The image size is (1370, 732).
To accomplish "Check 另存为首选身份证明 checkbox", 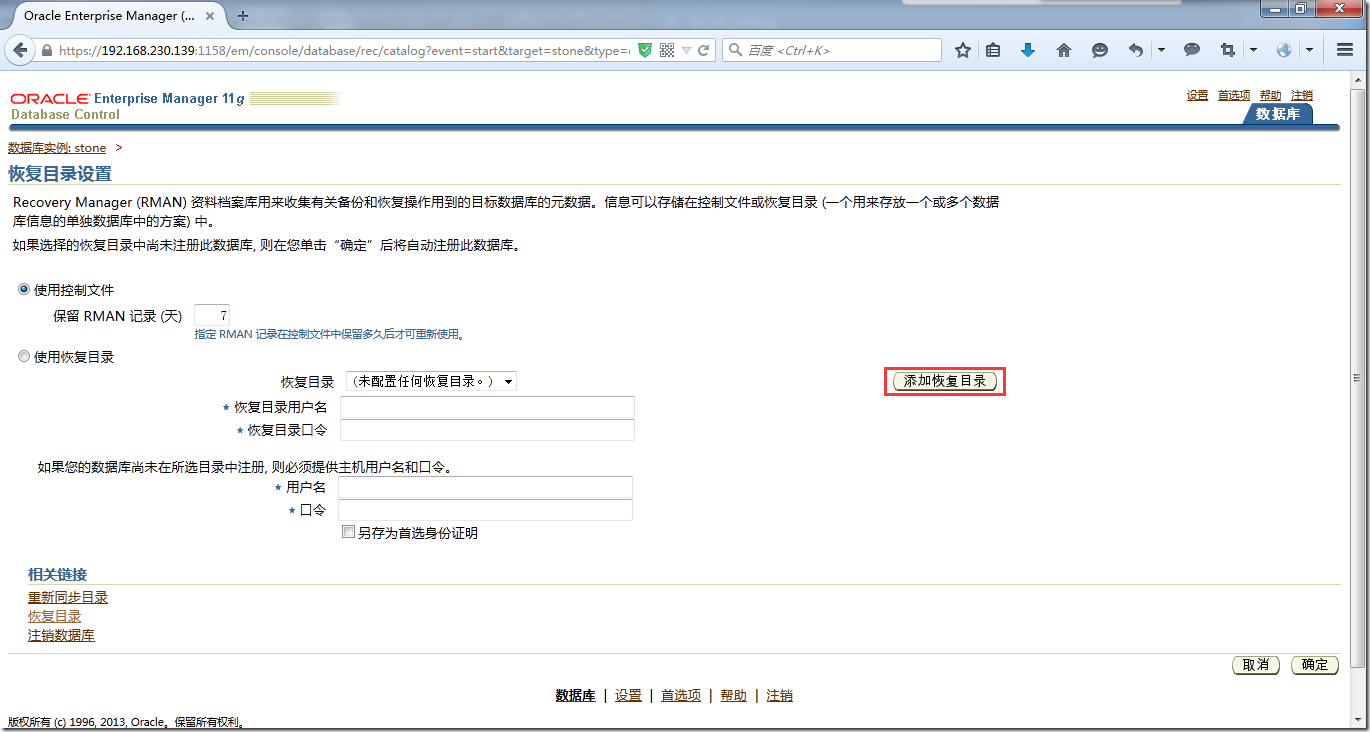I will pyautogui.click(x=348, y=533).
